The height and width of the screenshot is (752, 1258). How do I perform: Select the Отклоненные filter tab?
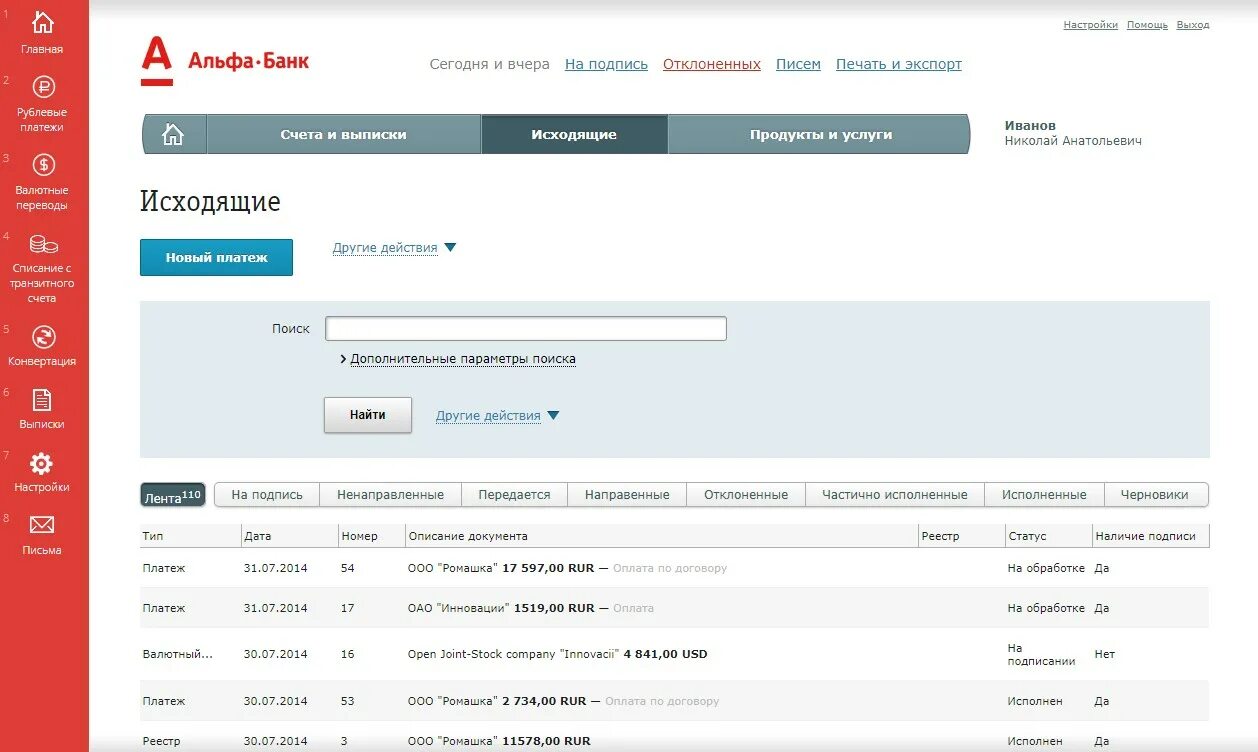[x=746, y=495]
